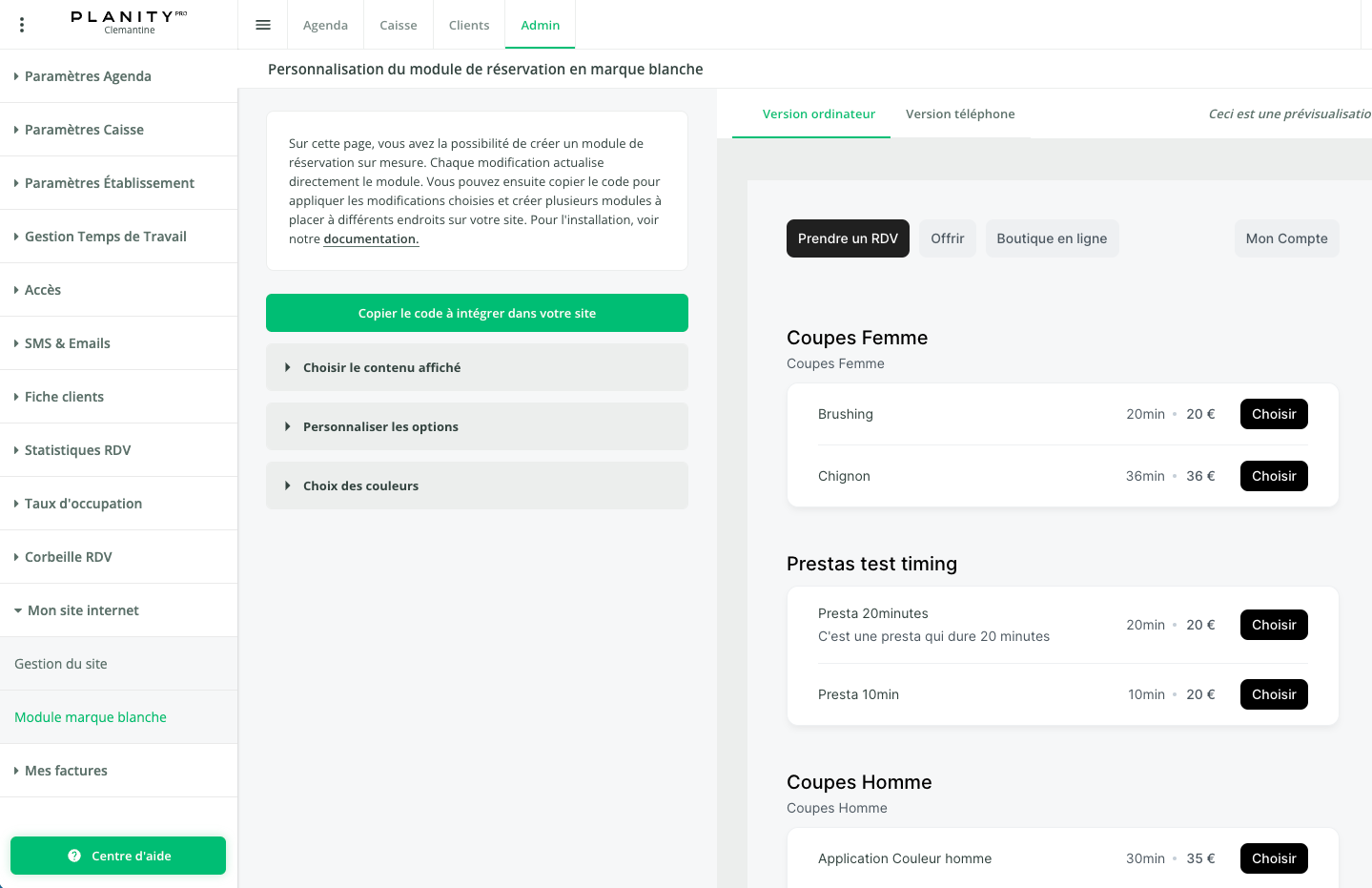Copy the integration code button
The height and width of the screenshot is (888, 1372).
477,313
